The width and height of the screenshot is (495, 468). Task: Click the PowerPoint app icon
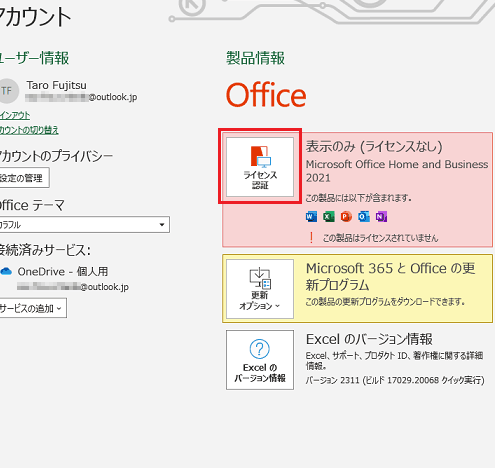pos(346,217)
